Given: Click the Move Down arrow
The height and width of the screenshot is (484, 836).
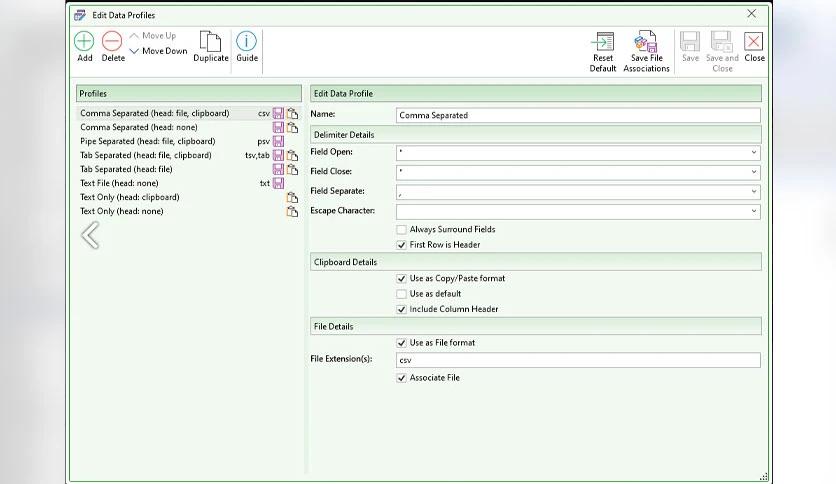Looking at the screenshot, I should point(135,51).
